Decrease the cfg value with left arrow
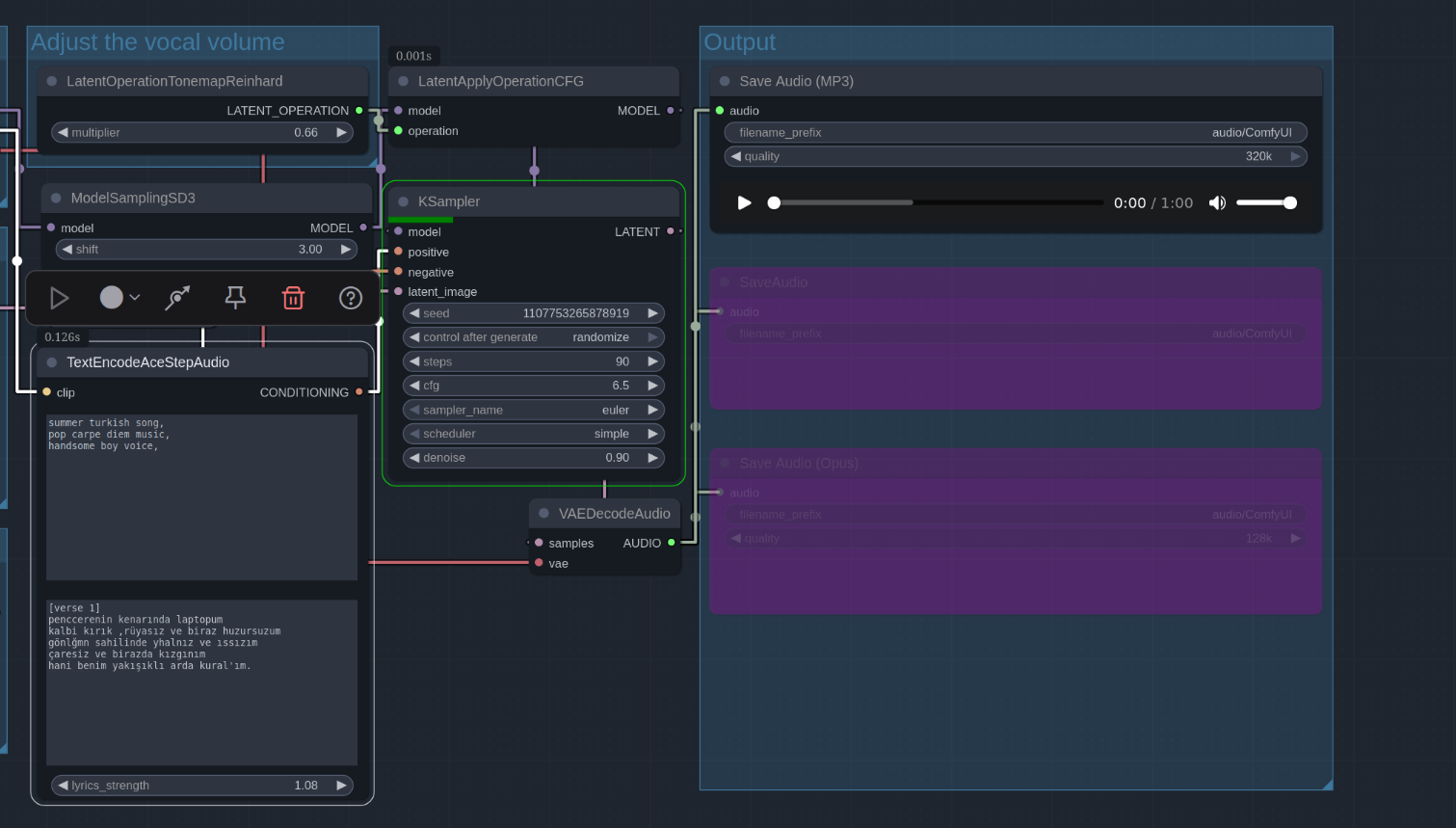This screenshot has height=828, width=1456. (414, 386)
